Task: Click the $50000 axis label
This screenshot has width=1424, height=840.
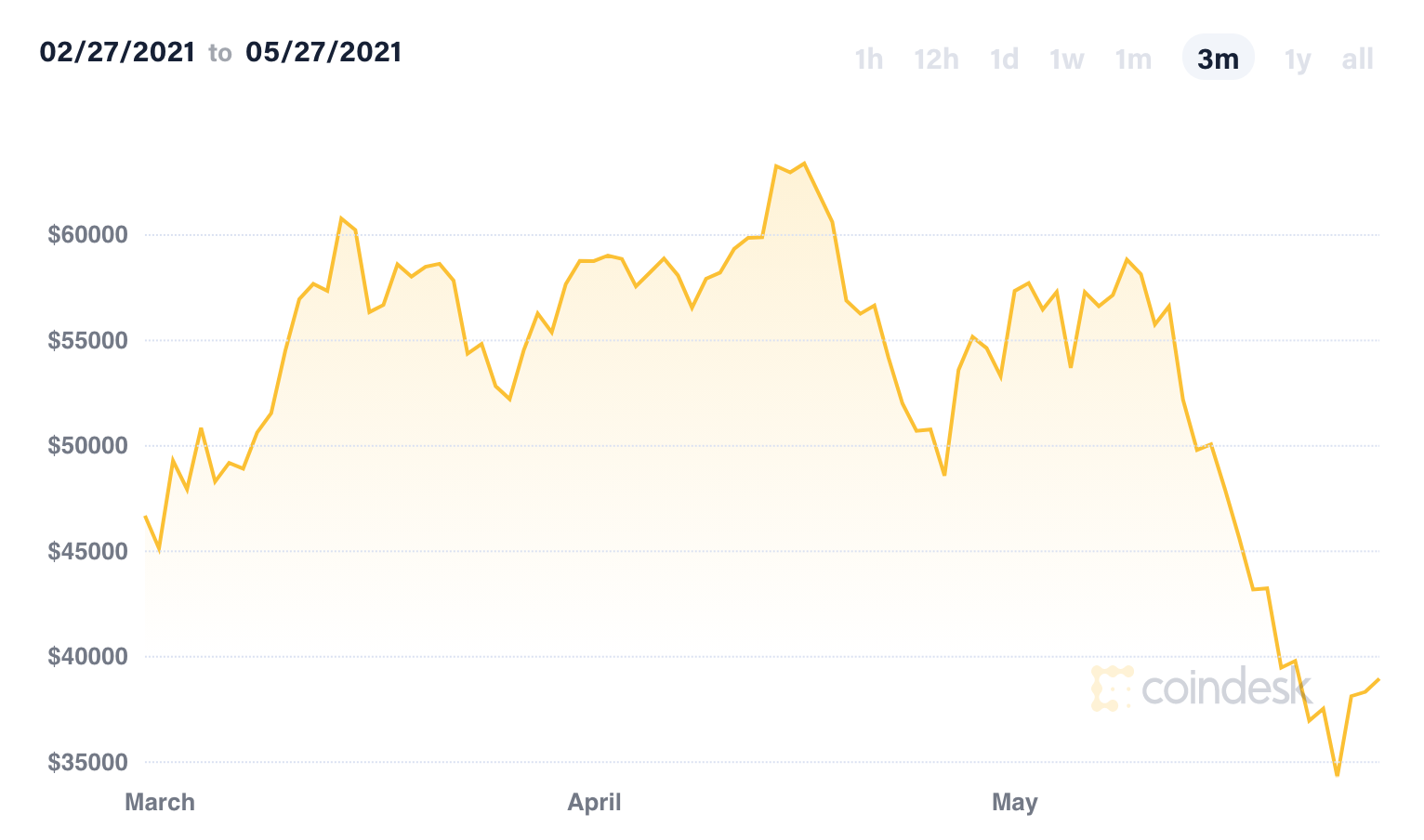Action: (87, 445)
